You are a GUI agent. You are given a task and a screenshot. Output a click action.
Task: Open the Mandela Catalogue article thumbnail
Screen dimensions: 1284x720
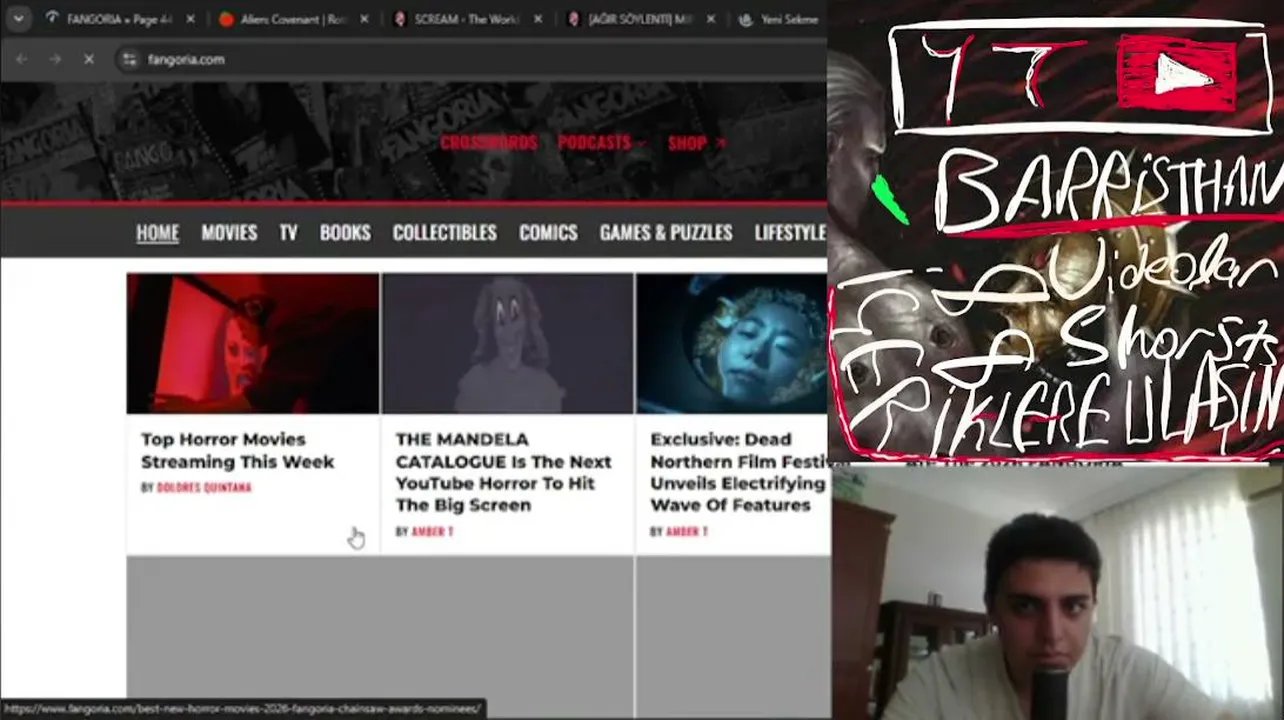(507, 344)
